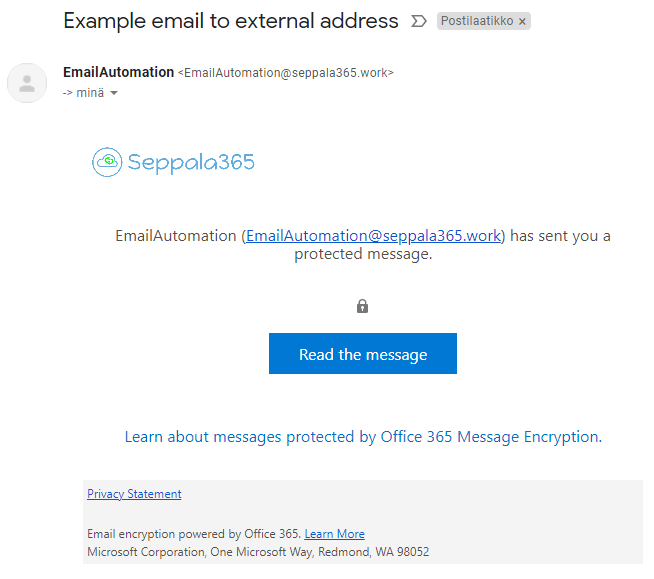The image size is (654, 579).
Task: Click 'Email encryption powered by Office 365' text
Action: [x=193, y=534]
